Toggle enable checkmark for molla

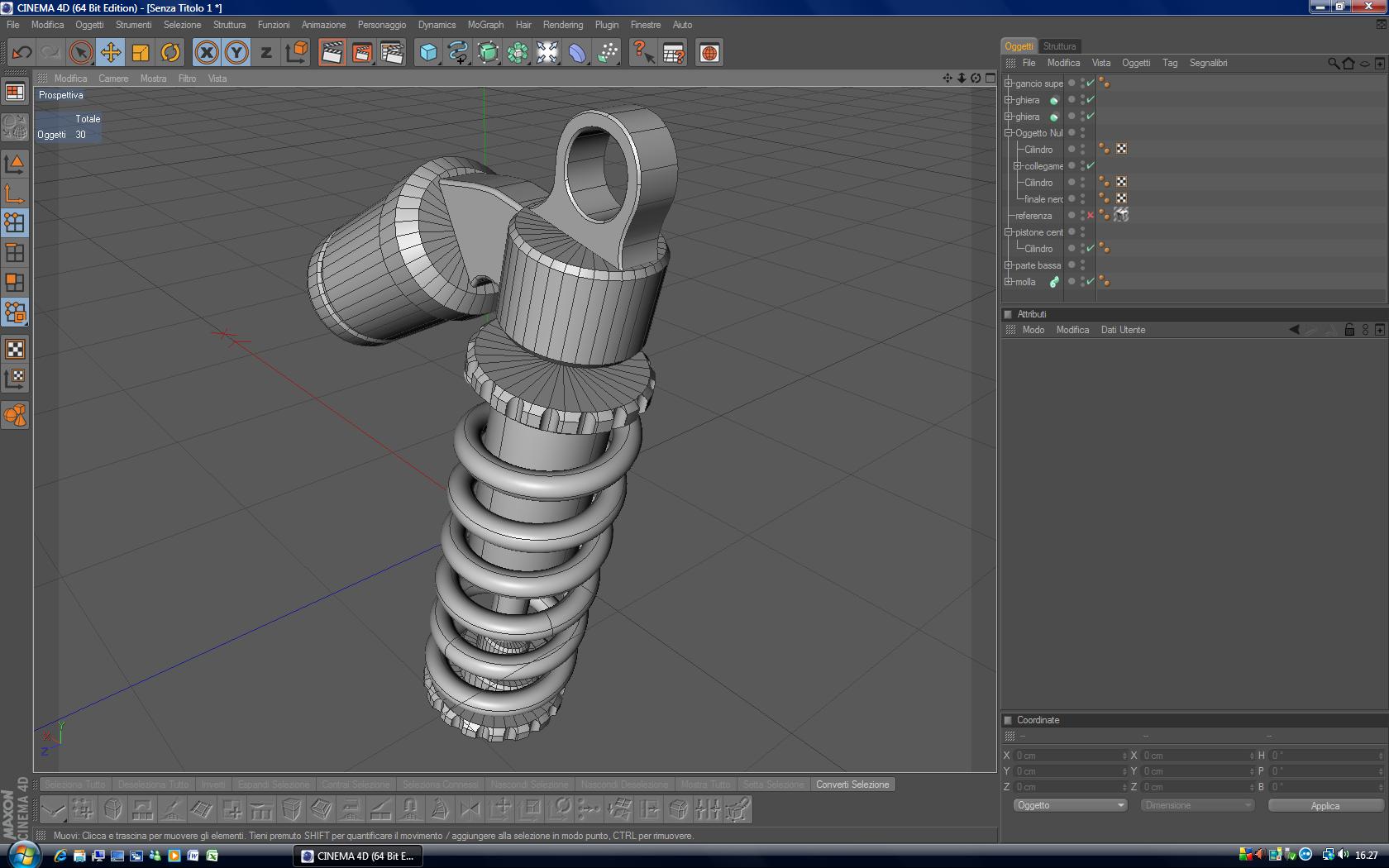1091,281
